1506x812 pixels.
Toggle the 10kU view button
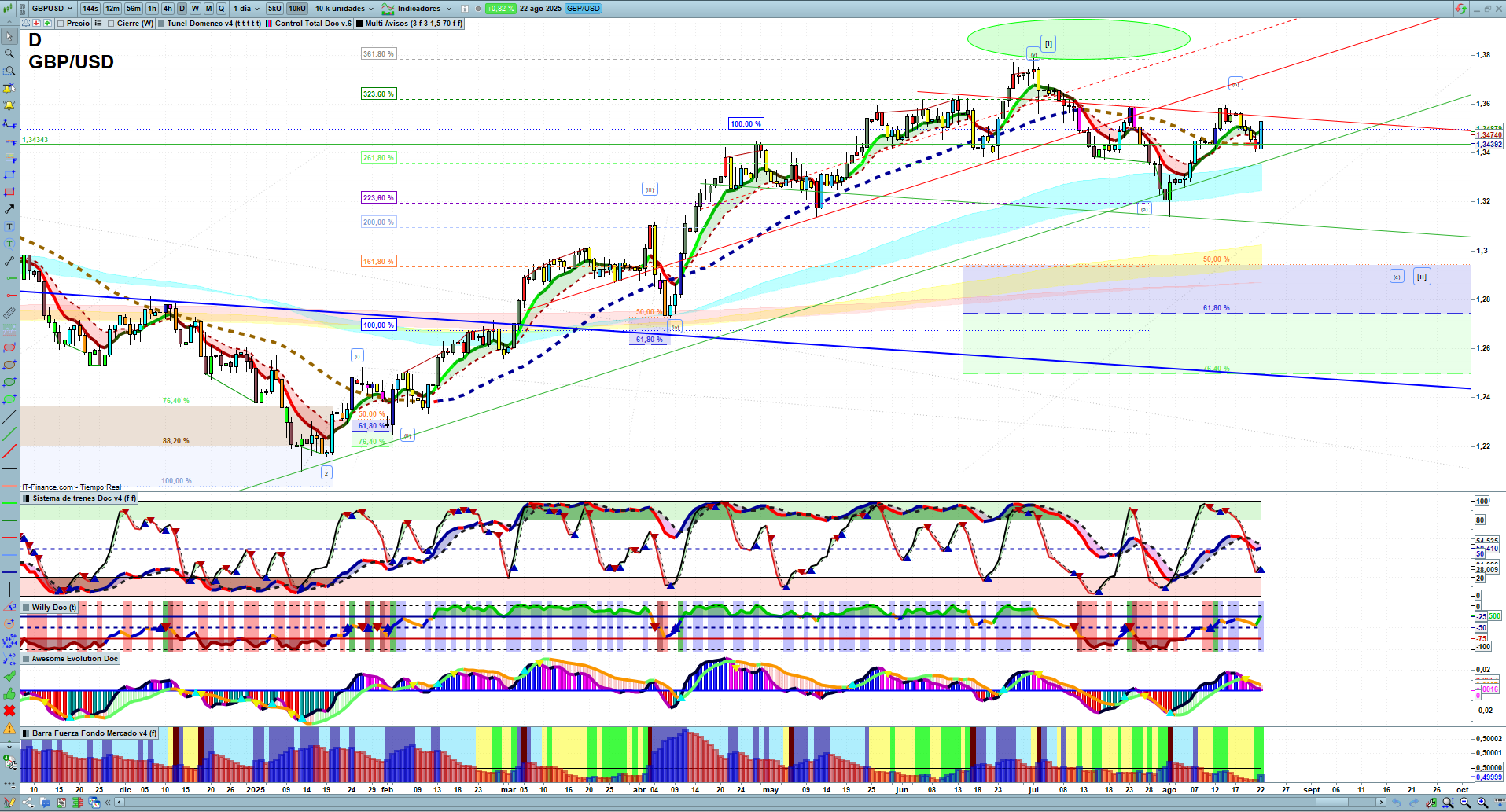297,9
